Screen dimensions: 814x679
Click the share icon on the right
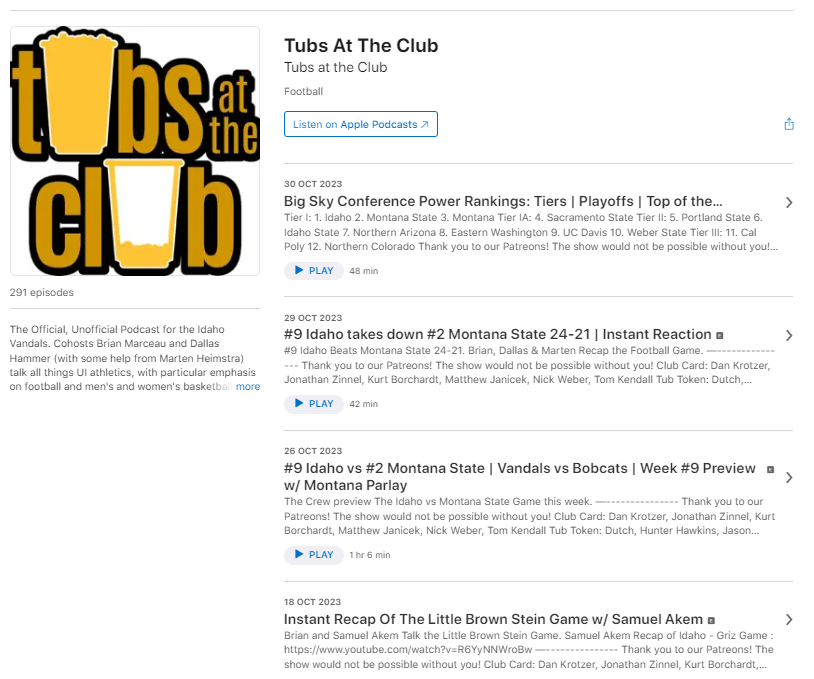click(x=789, y=124)
